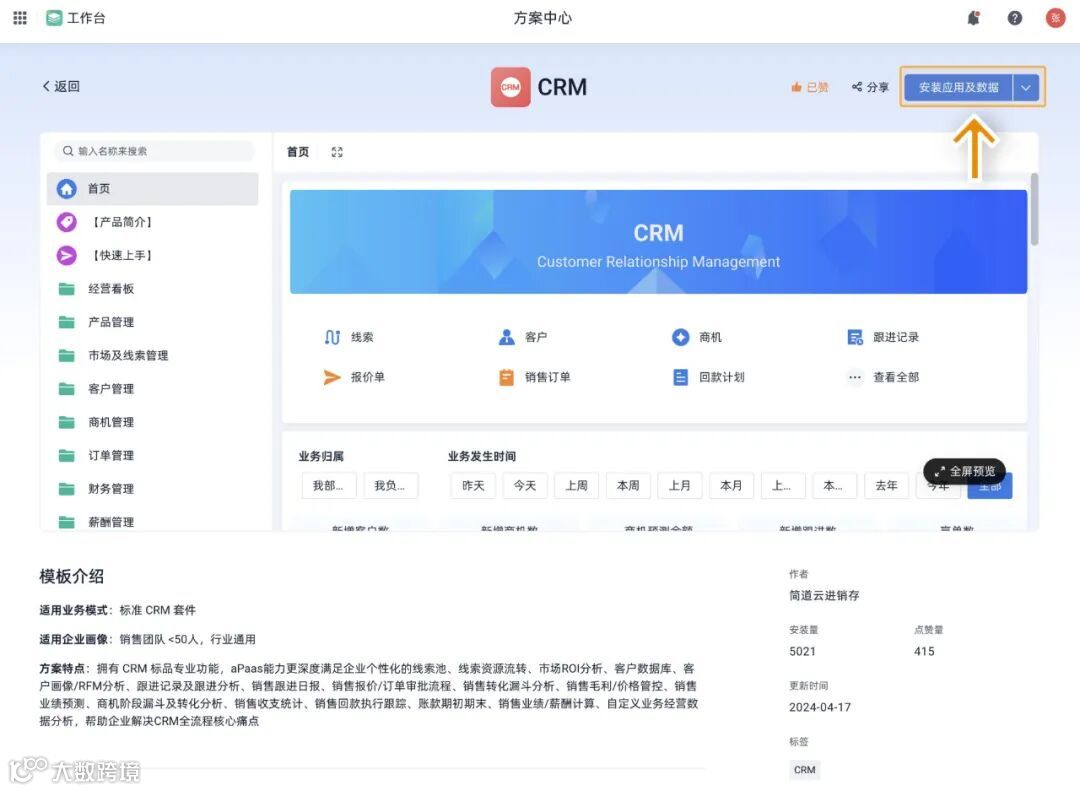Select the 去年 time filter
This screenshot has height=791, width=1080.
tap(886, 486)
